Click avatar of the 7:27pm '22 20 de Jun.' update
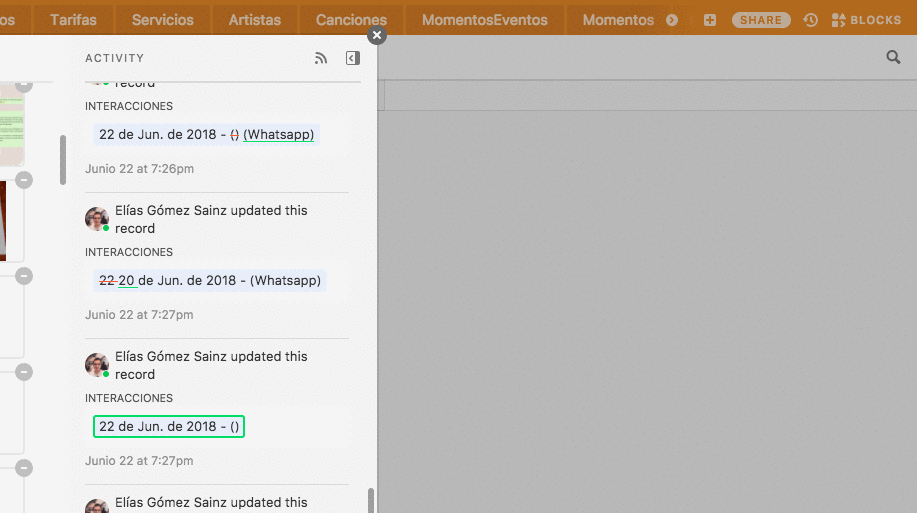This screenshot has width=917, height=513. 96,219
